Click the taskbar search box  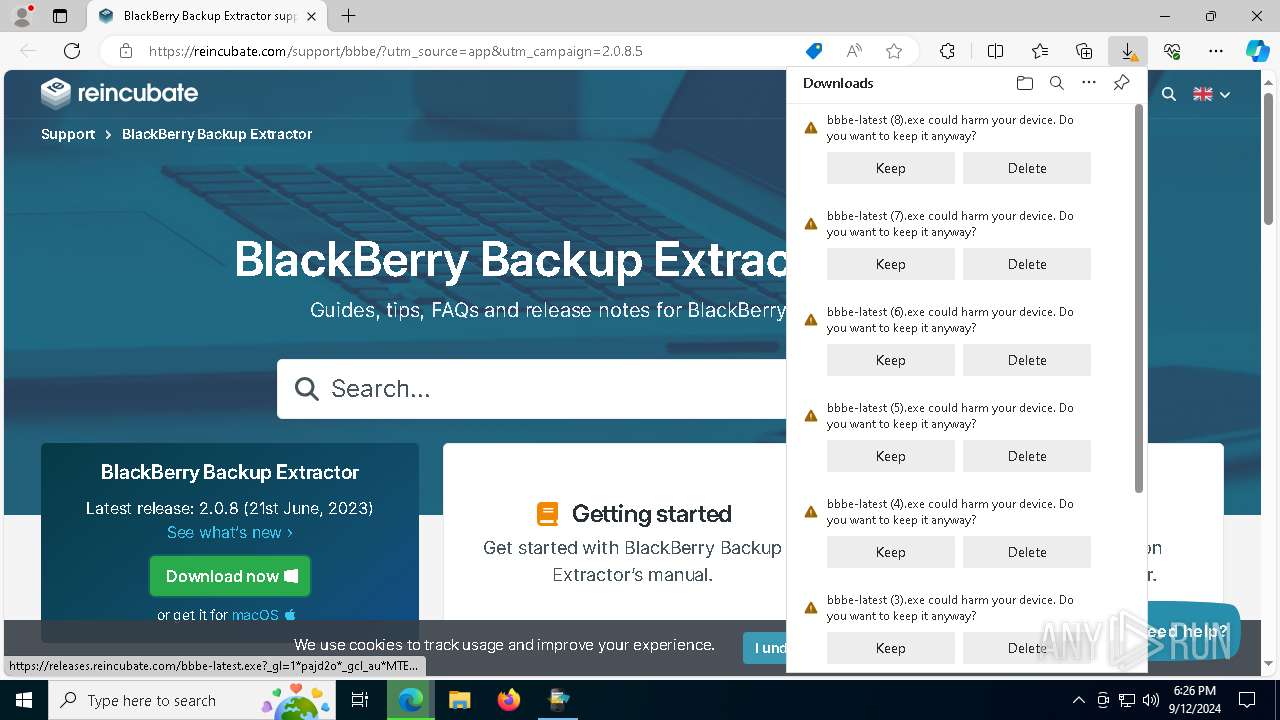coord(193,700)
